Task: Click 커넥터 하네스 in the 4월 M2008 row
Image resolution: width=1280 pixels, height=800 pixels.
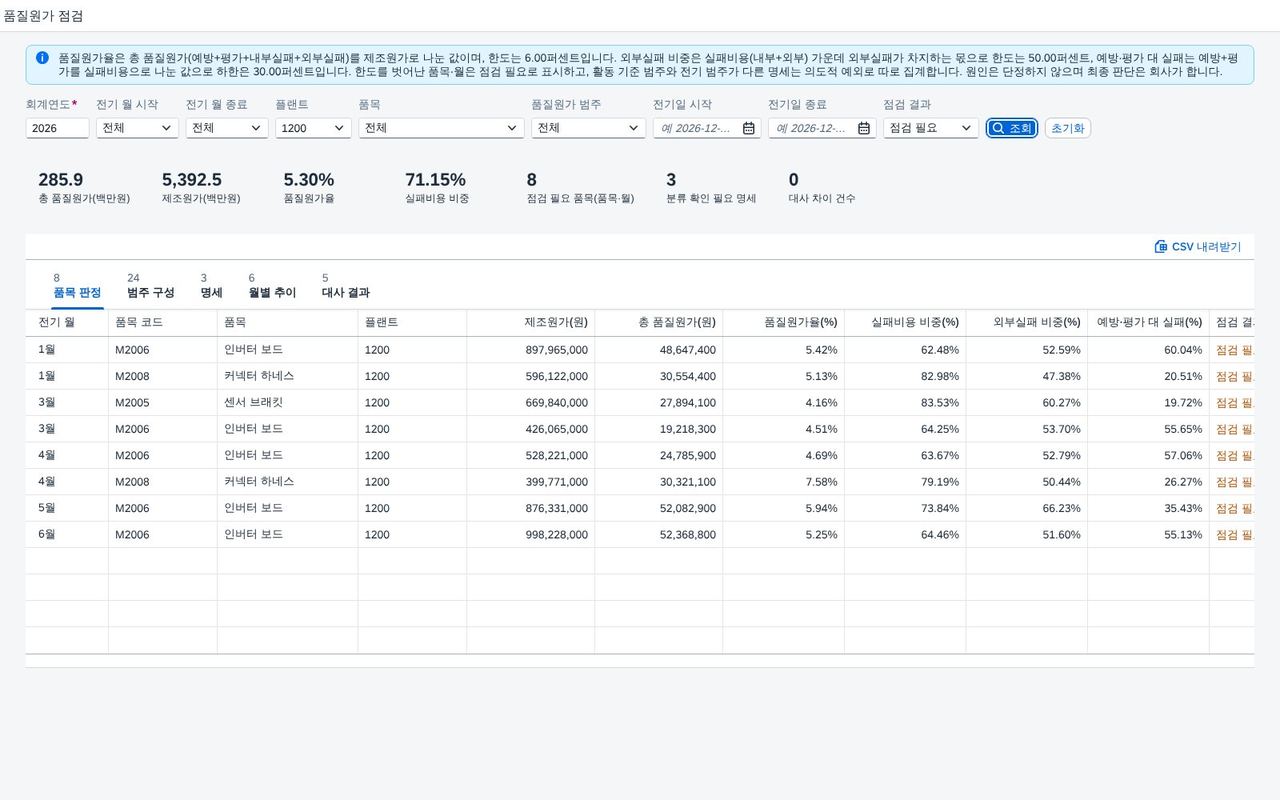Action: tap(260, 481)
